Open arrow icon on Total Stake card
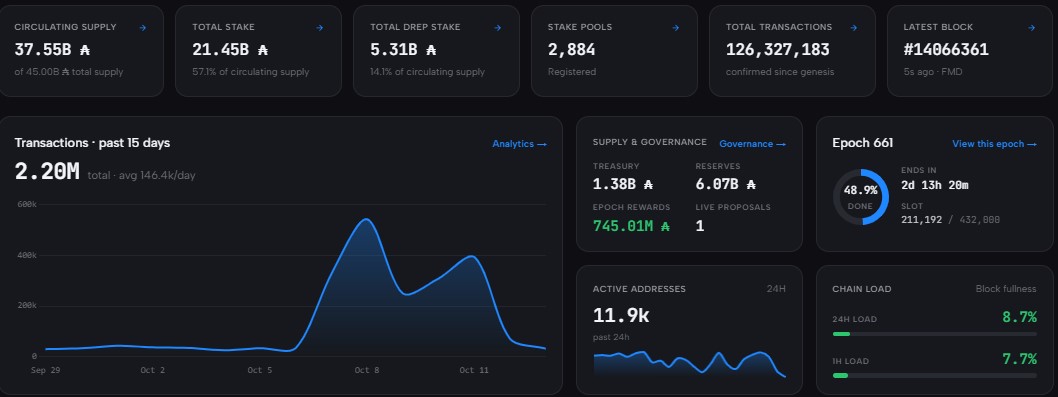Viewport: 1058px width, 397px height. (320, 28)
